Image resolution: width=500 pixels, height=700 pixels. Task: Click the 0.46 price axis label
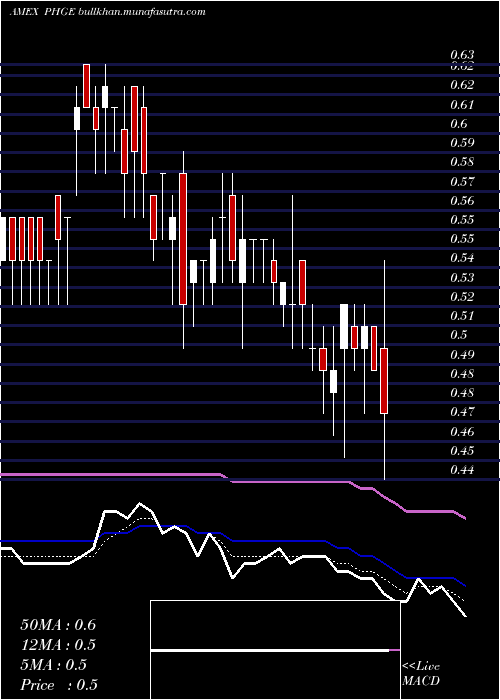462,431
